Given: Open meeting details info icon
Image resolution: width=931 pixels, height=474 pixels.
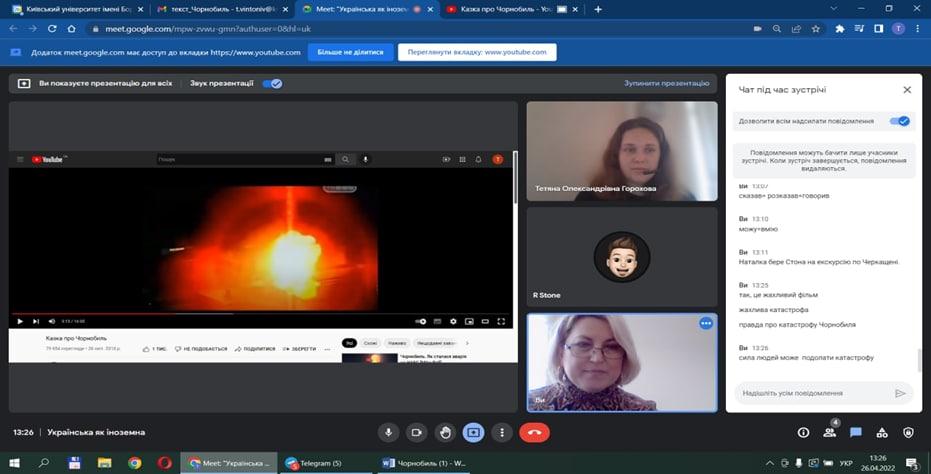Looking at the screenshot, I should 803,432.
